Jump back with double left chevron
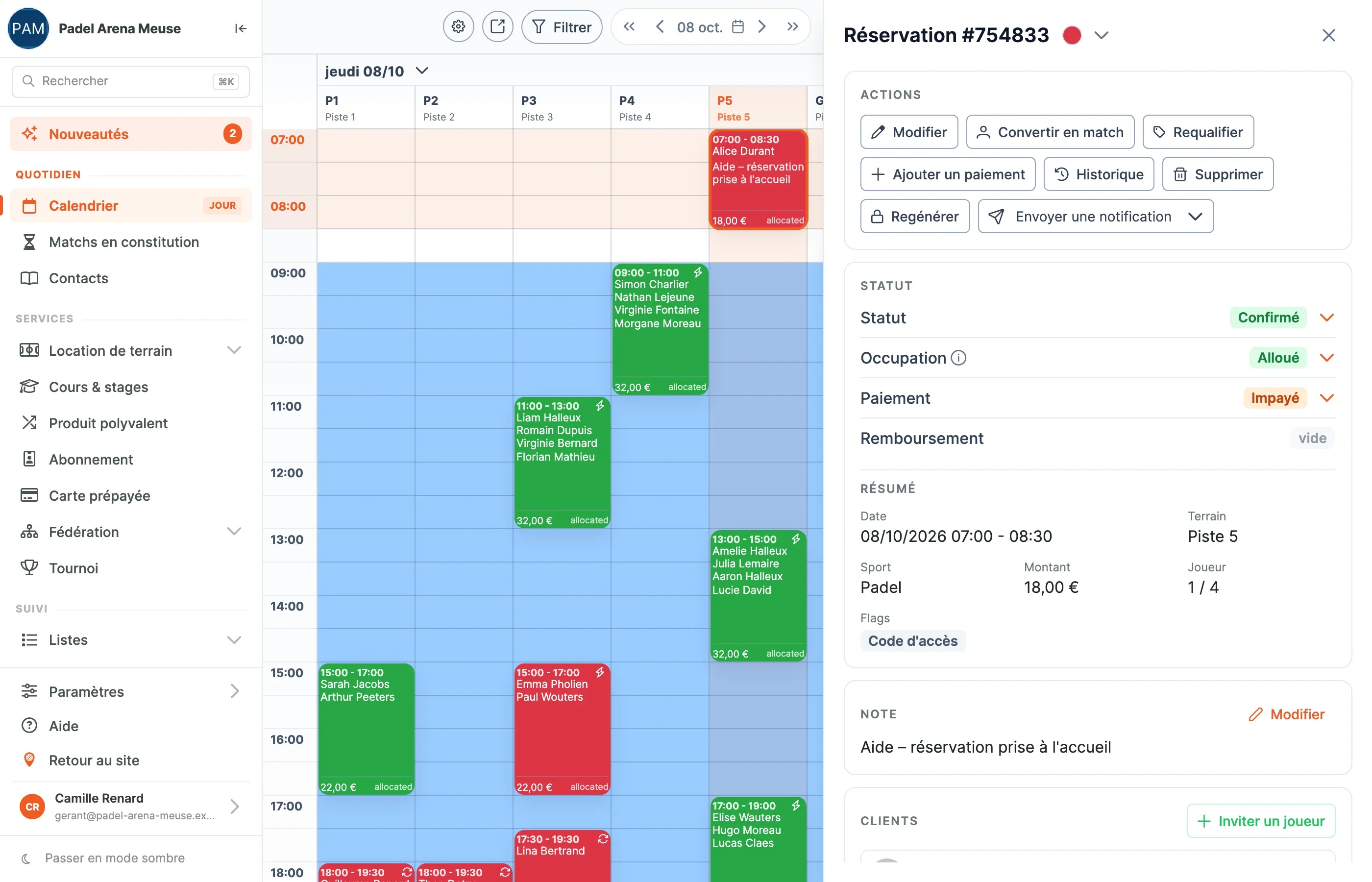This screenshot has height=882, width=1372. tap(629, 26)
